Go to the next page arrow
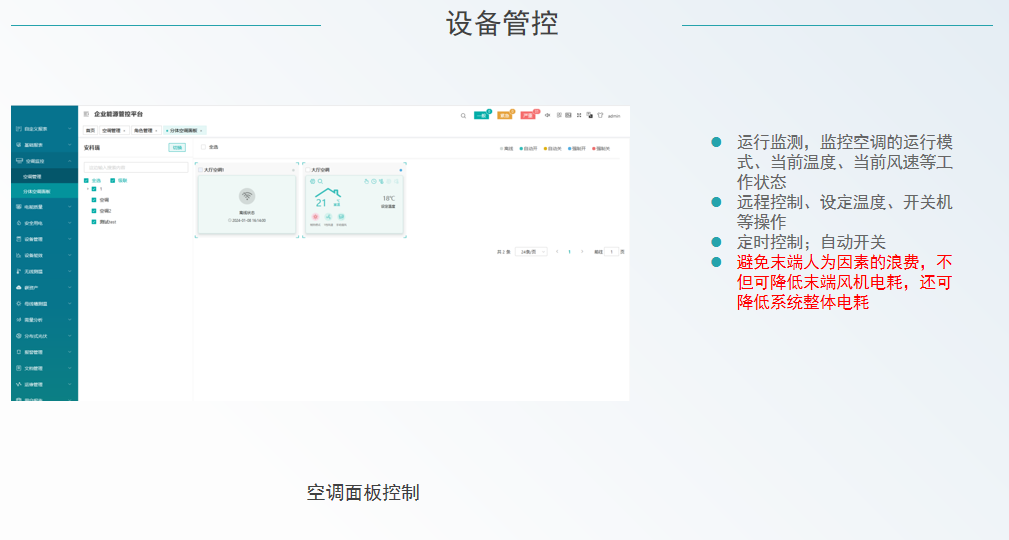 pos(582,252)
